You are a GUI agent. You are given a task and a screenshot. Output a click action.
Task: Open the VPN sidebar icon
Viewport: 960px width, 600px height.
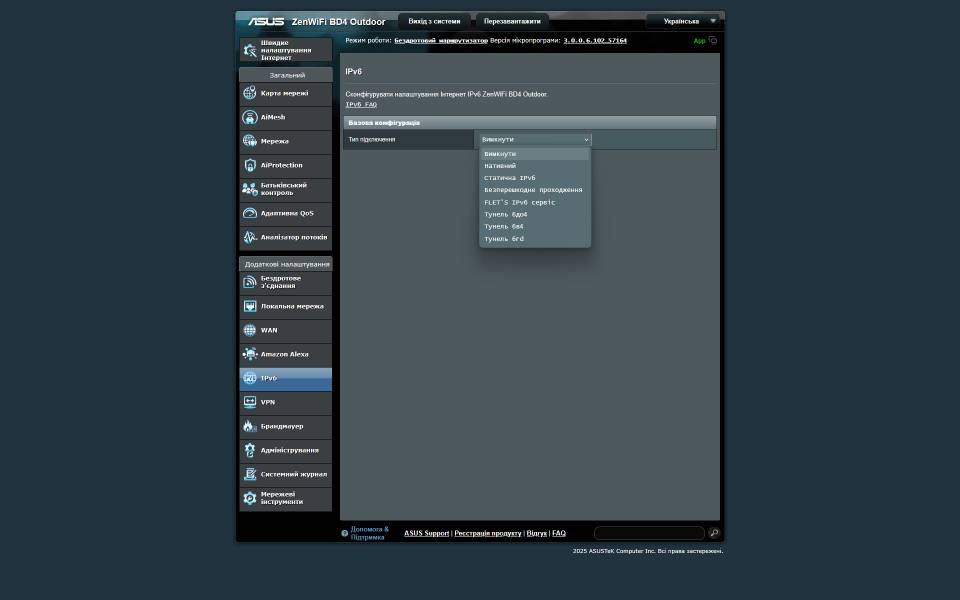click(250, 402)
